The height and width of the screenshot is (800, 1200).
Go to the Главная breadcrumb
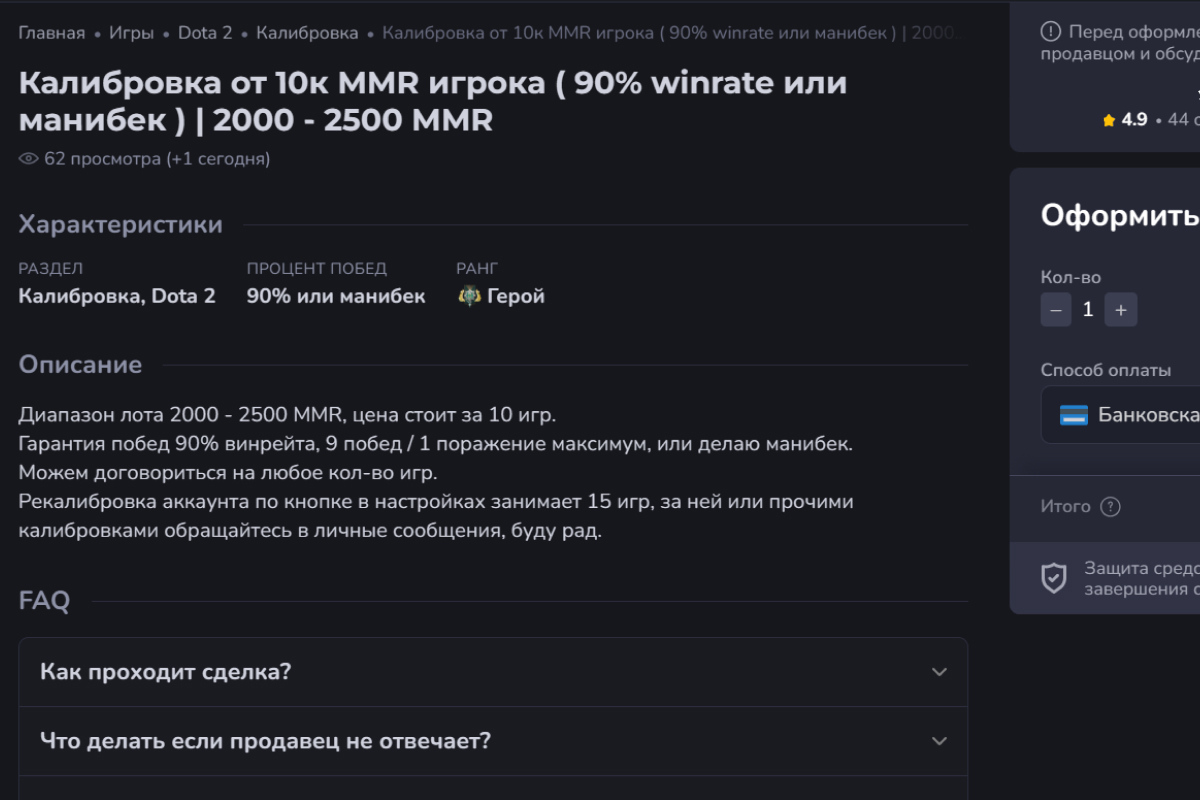coord(51,33)
